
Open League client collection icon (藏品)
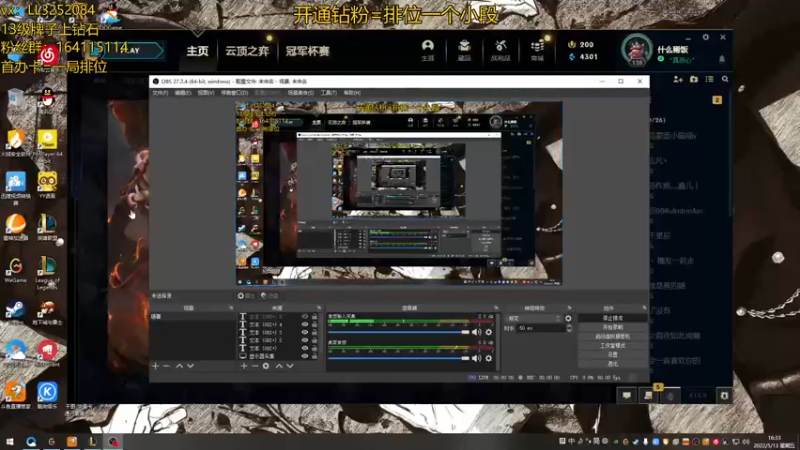464,51
